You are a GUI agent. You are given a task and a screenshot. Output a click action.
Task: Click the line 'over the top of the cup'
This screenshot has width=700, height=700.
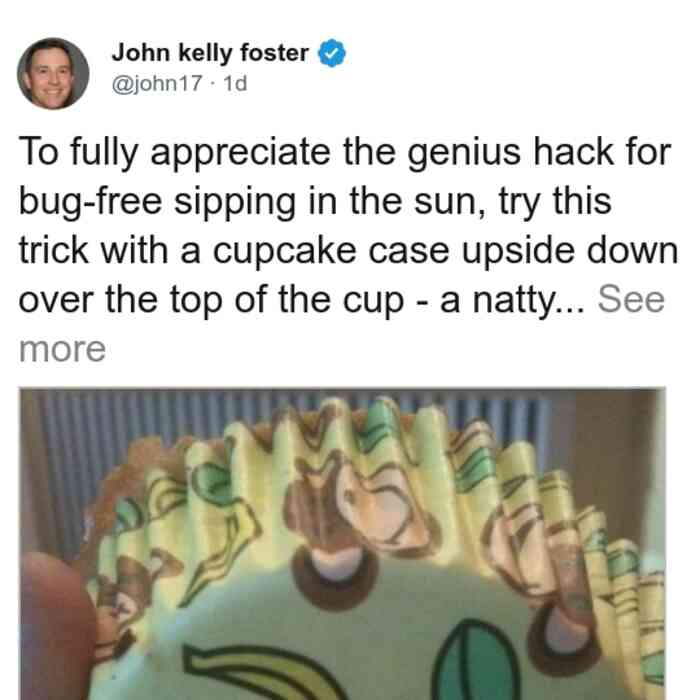pos(211,300)
